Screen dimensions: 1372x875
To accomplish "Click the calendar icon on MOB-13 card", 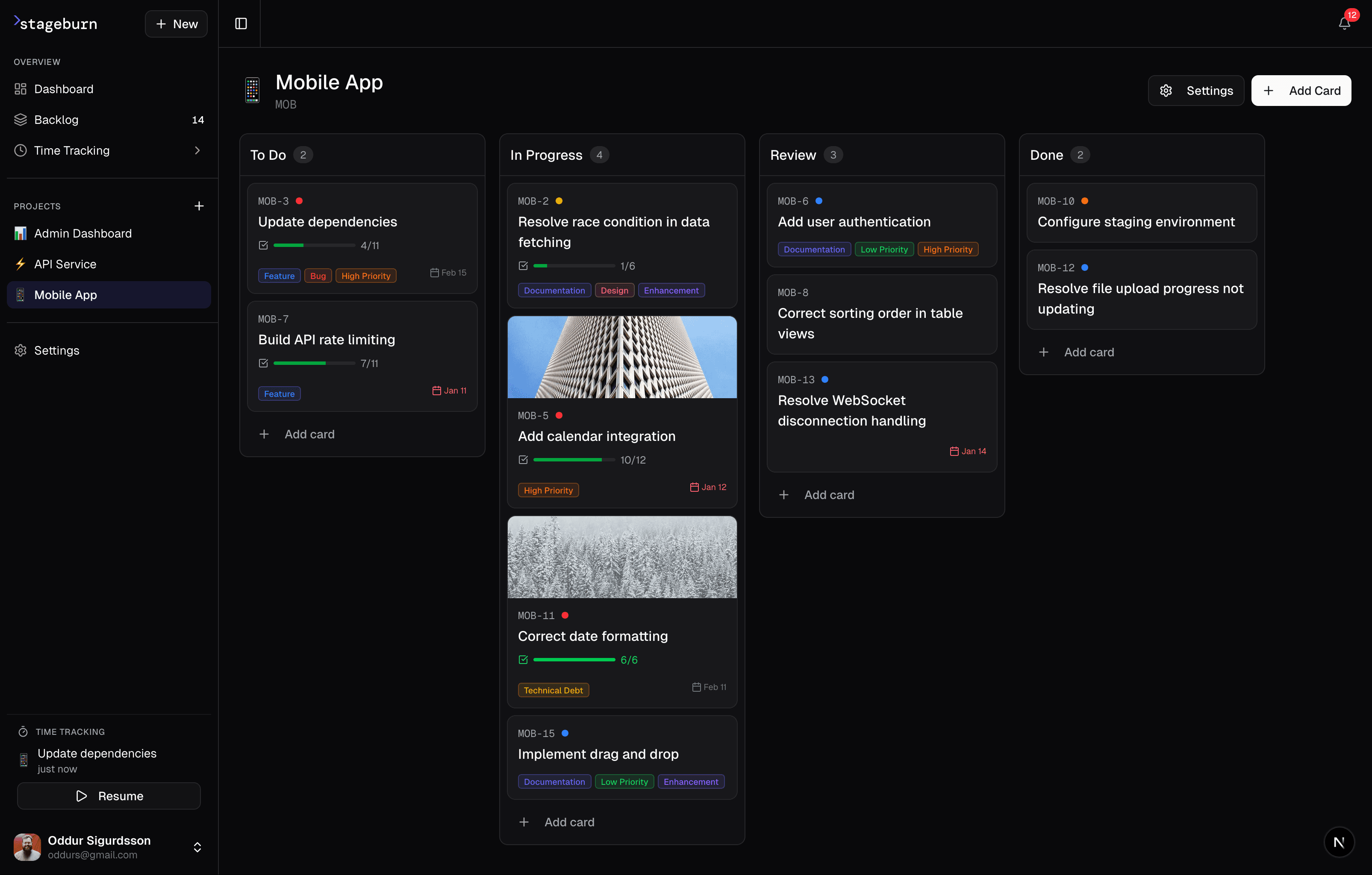I will coord(955,451).
